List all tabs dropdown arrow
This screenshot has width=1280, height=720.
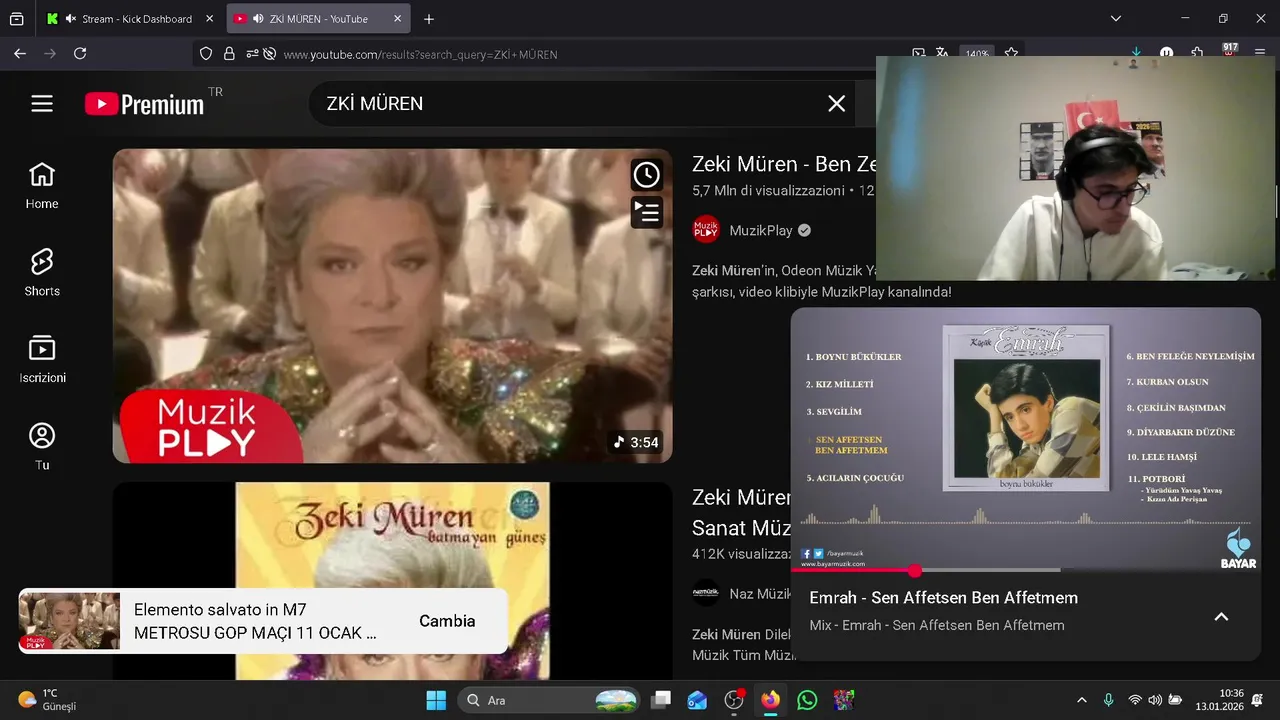point(1116,19)
